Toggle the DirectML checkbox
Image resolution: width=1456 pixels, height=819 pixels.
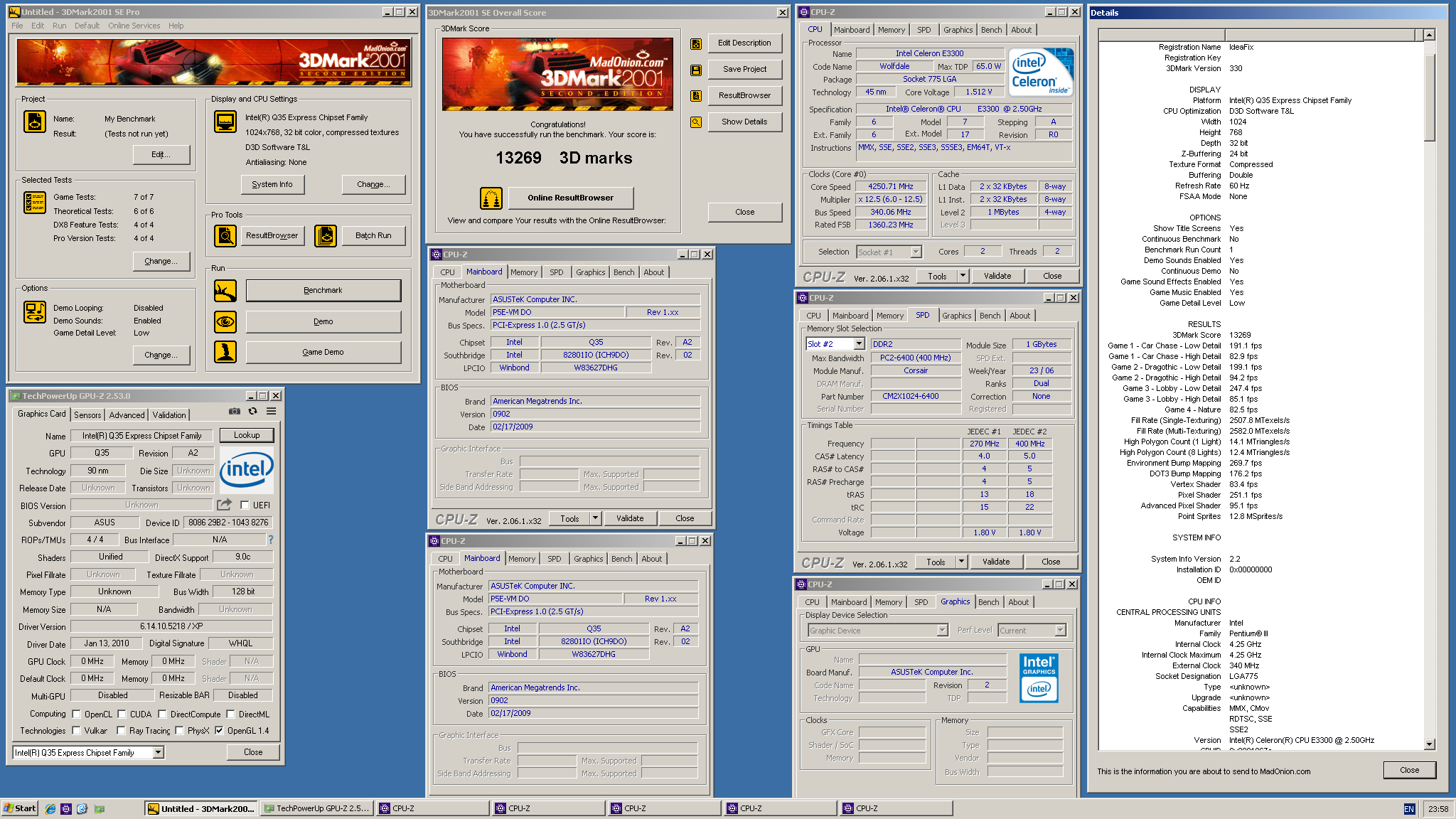pos(230,714)
